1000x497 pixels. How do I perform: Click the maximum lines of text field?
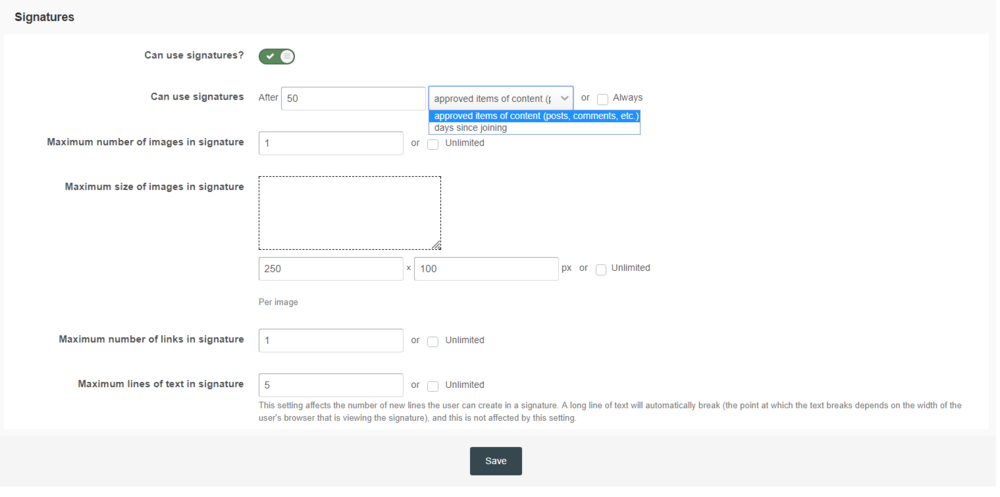[x=331, y=385]
